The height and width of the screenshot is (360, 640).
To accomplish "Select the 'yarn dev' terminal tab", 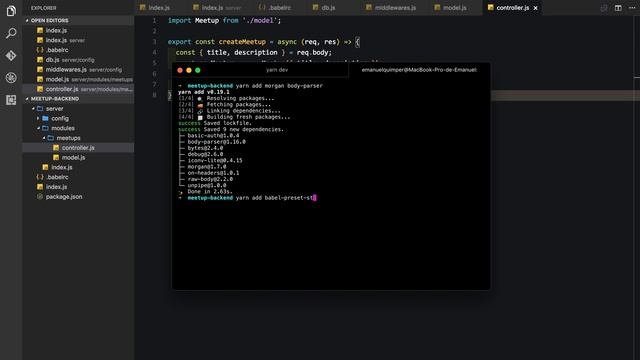I will (277, 70).
